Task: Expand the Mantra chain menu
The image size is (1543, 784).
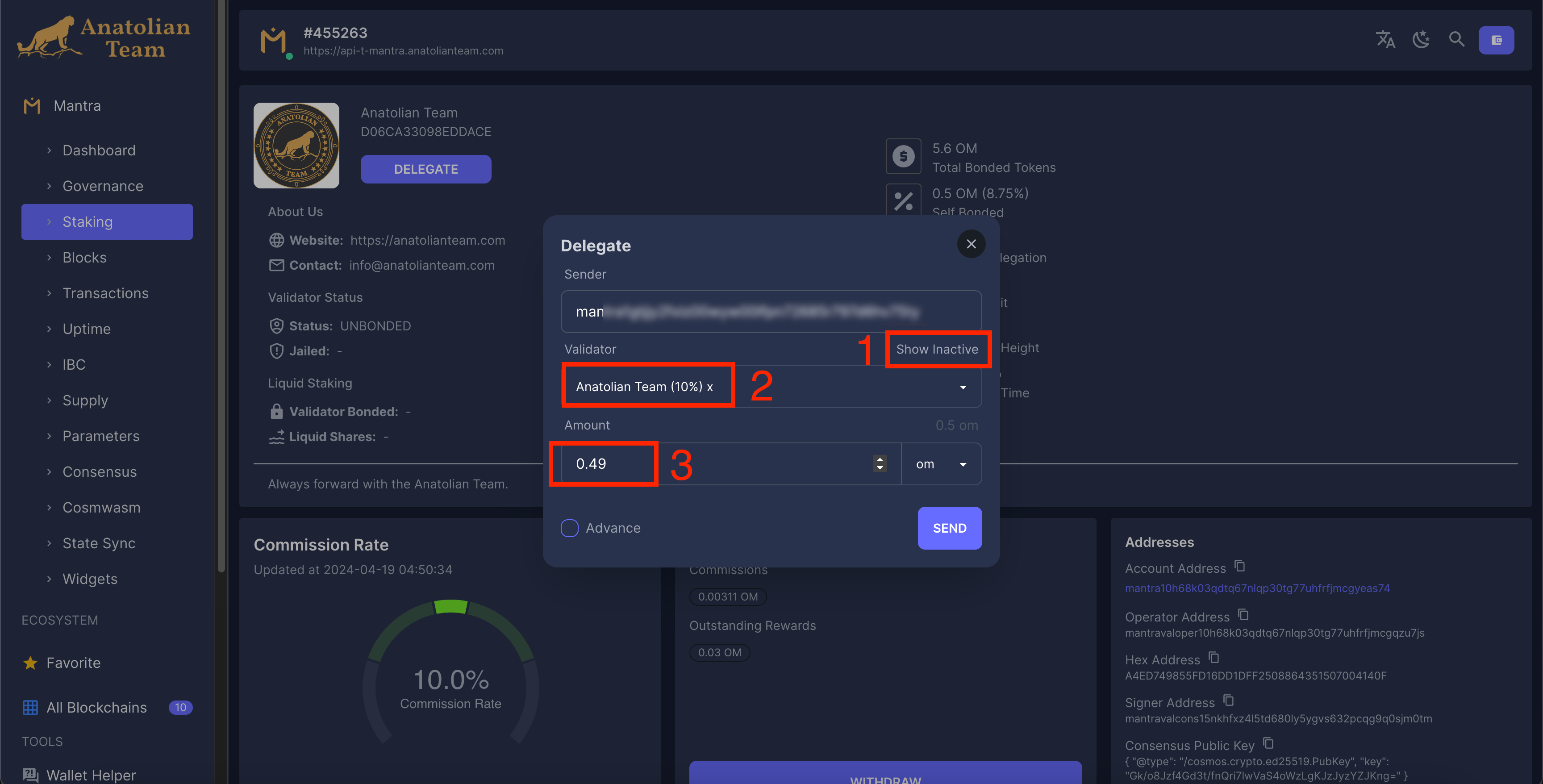Action: pyautogui.click(x=107, y=106)
